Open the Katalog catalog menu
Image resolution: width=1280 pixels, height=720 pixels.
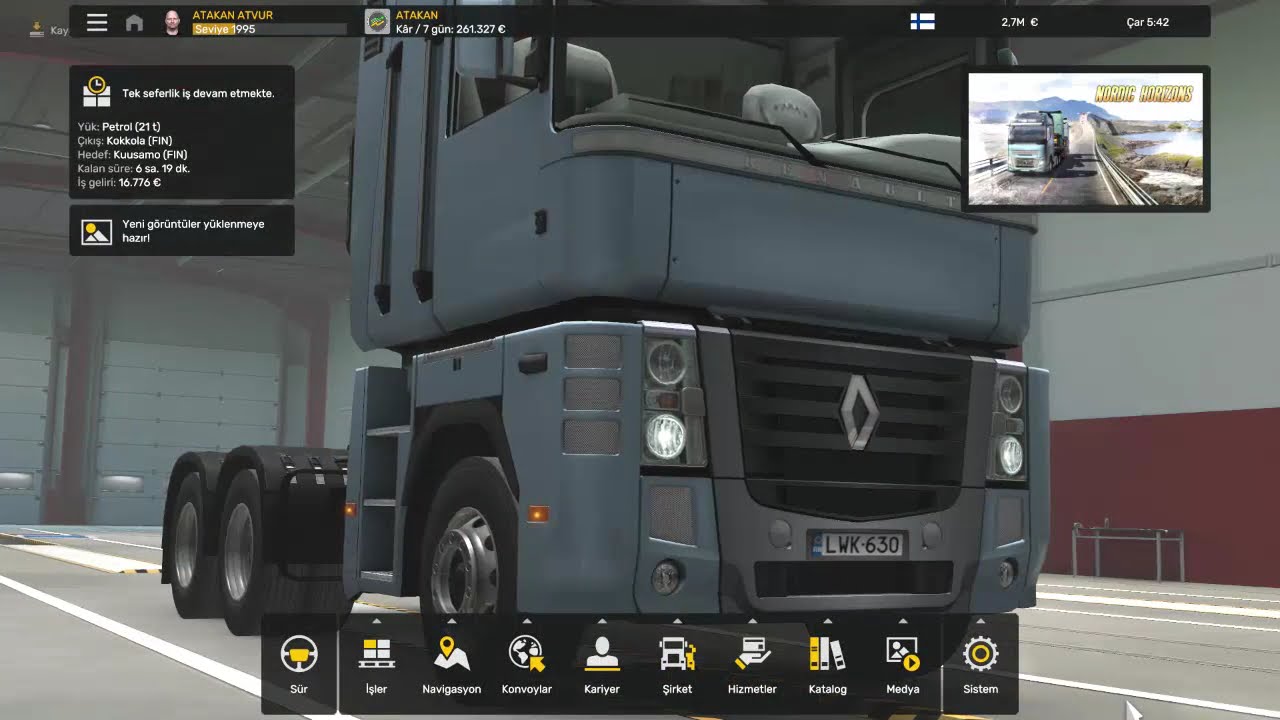828,664
